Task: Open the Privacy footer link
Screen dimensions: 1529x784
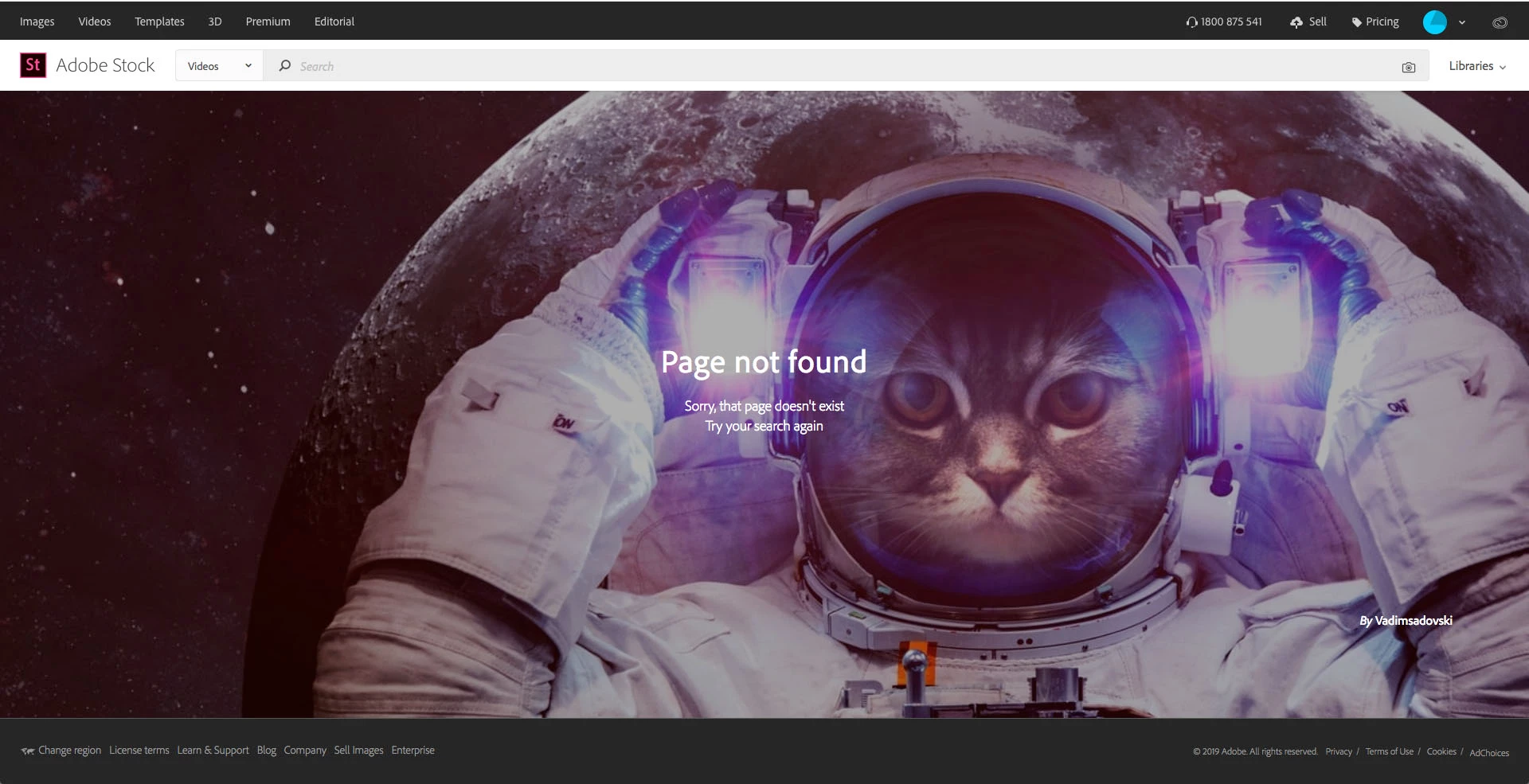Action: [1339, 751]
